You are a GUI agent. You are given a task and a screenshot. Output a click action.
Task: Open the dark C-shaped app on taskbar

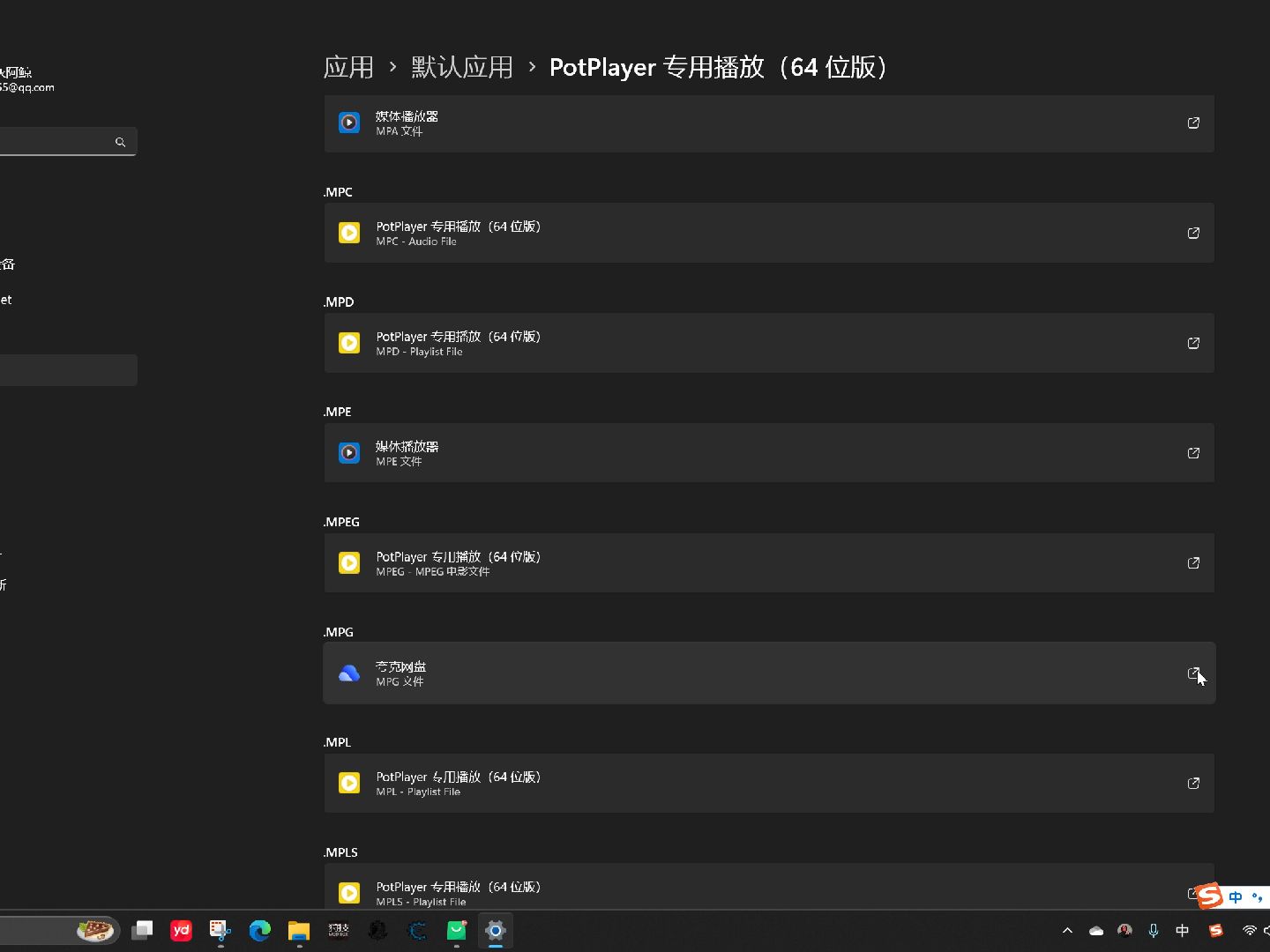click(x=417, y=930)
